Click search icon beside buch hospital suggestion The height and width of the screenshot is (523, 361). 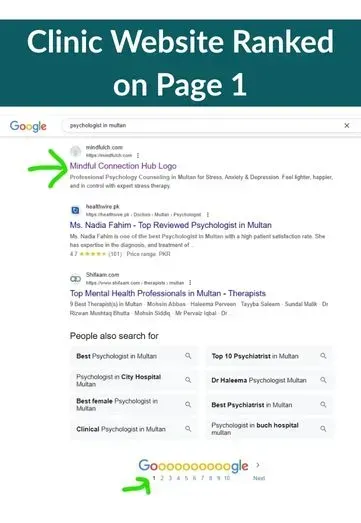(323, 429)
